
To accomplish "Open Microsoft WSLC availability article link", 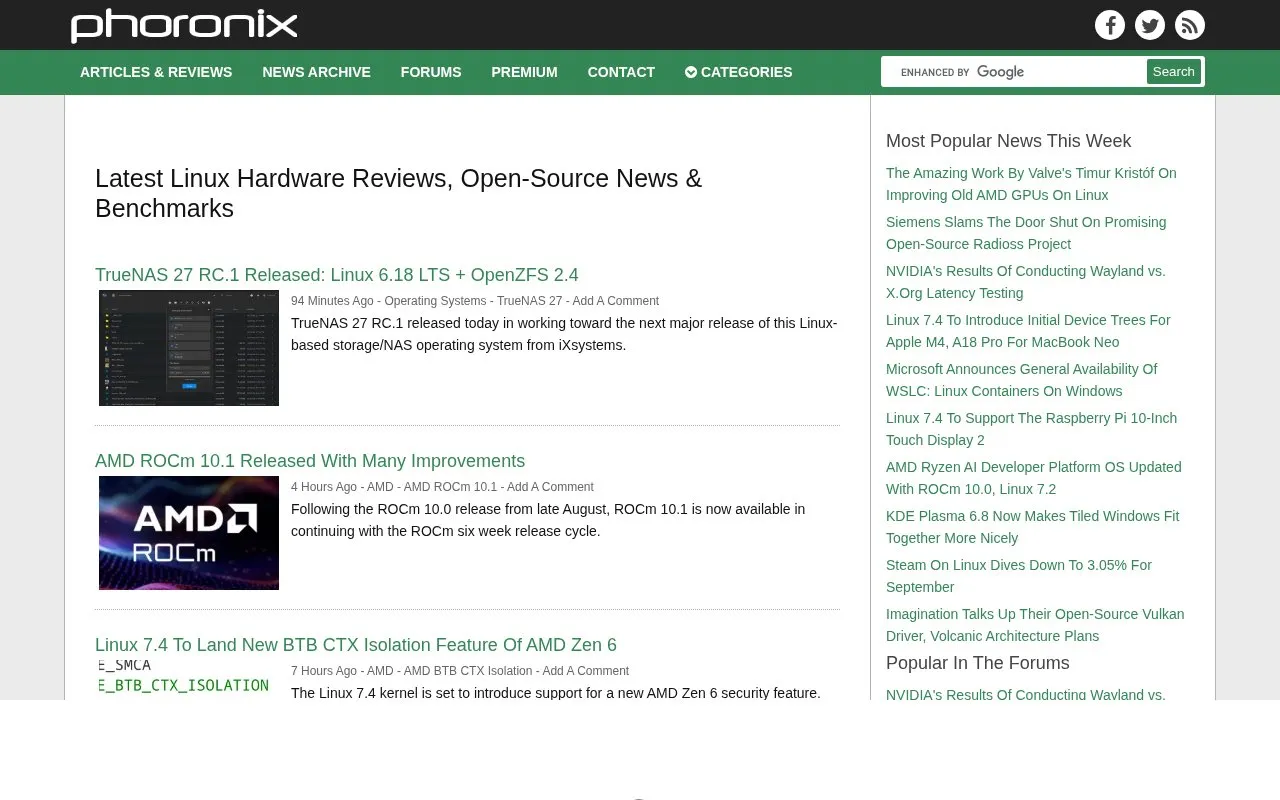I will [1022, 380].
